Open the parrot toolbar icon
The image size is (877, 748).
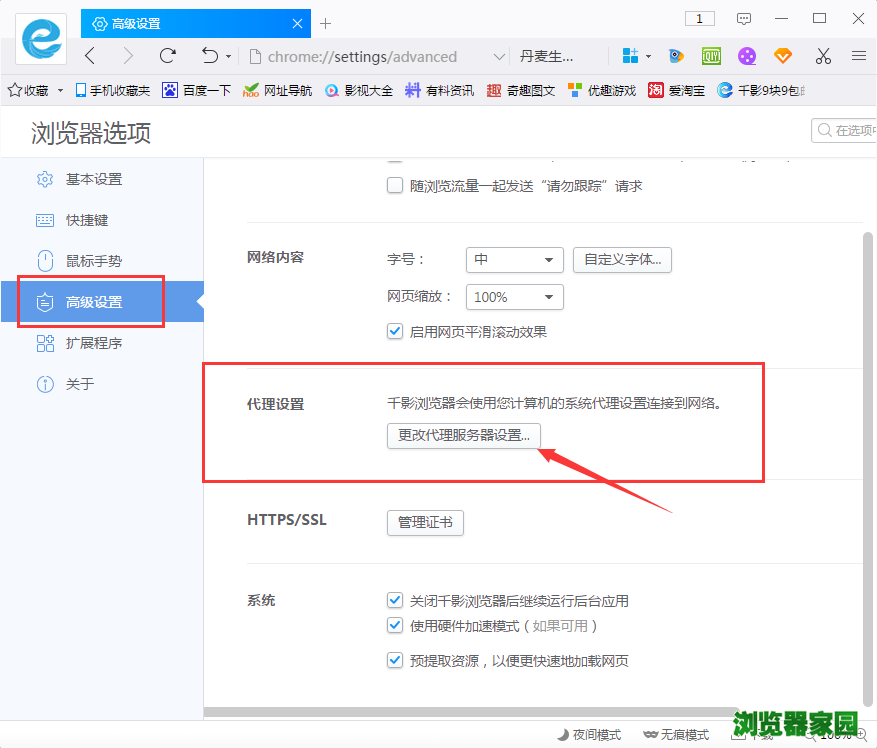pyautogui.click(x=676, y=57)
